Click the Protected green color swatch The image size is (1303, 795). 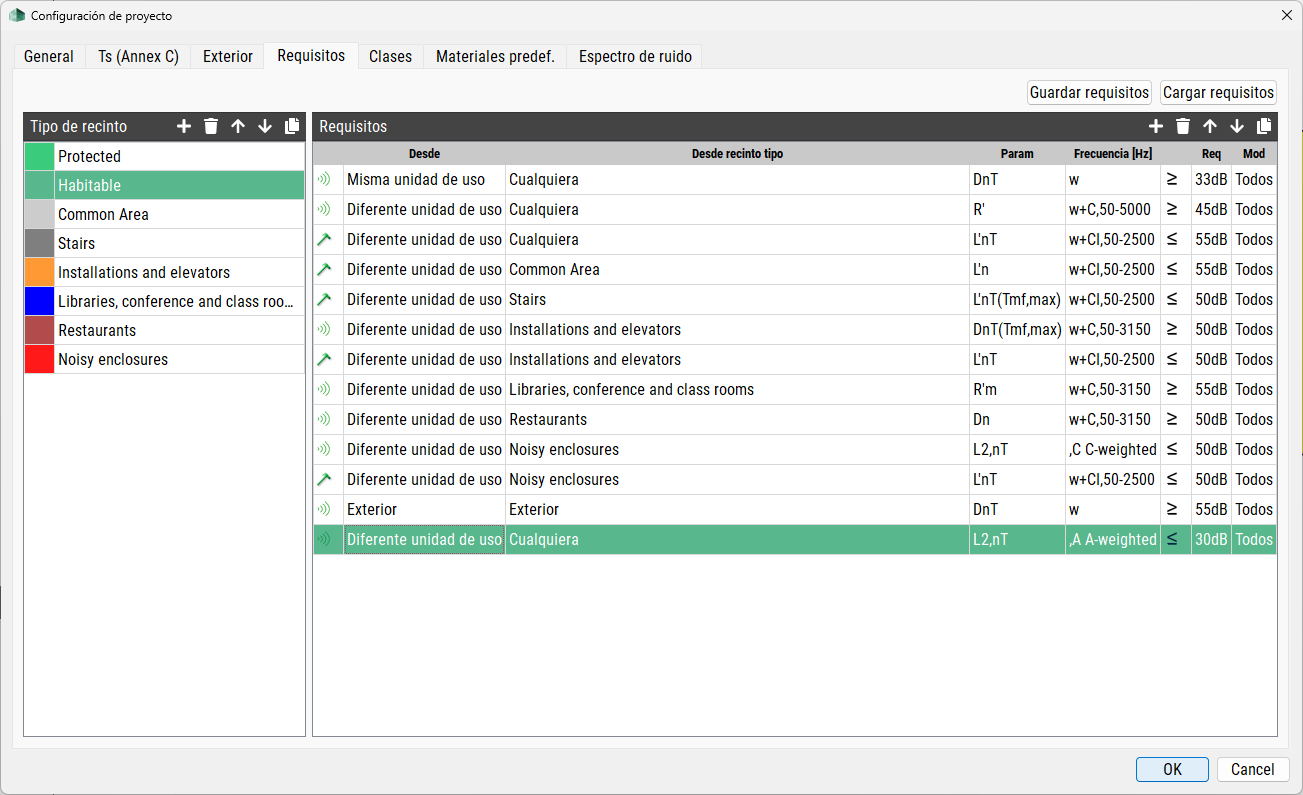(39, 156)
